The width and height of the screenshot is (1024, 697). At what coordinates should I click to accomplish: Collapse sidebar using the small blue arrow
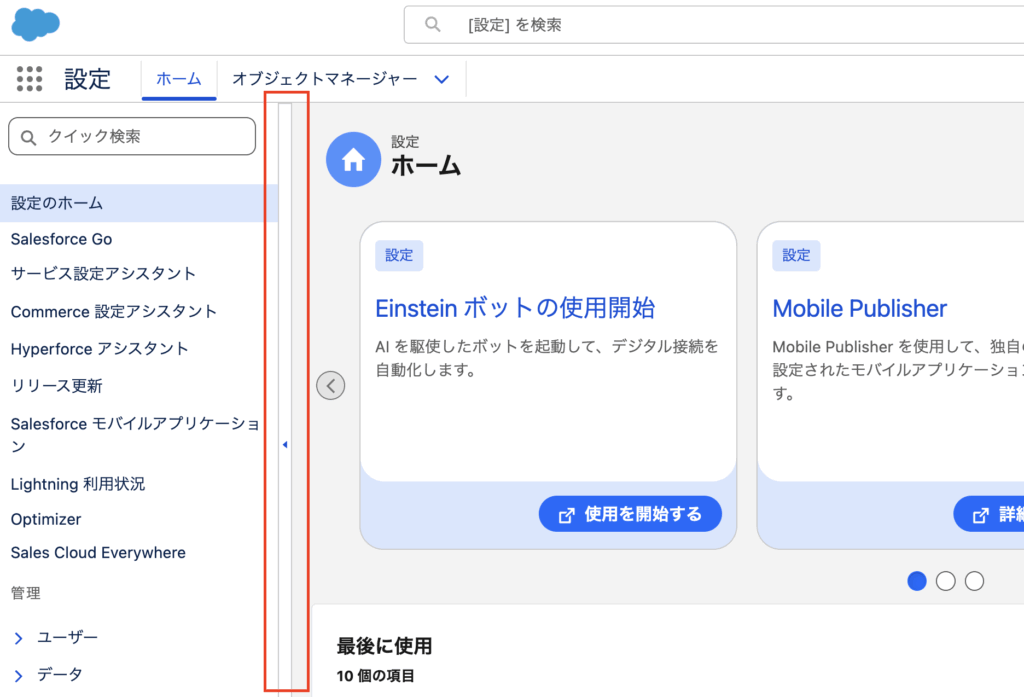[285, 444]
